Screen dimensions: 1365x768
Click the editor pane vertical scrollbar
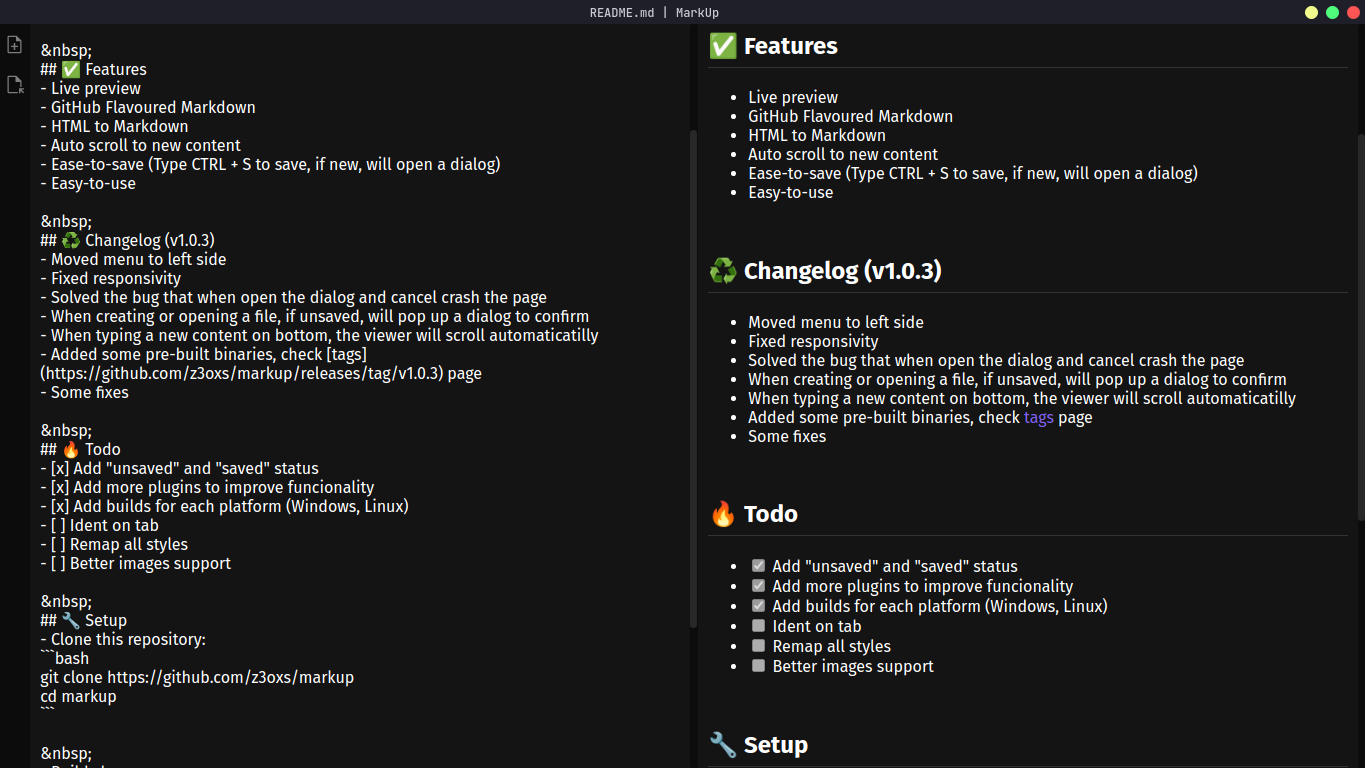[x=693, y=379]
